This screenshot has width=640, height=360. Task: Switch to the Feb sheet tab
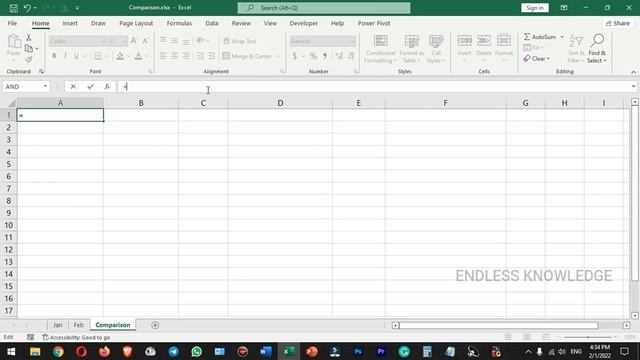(x=78, y=325)
